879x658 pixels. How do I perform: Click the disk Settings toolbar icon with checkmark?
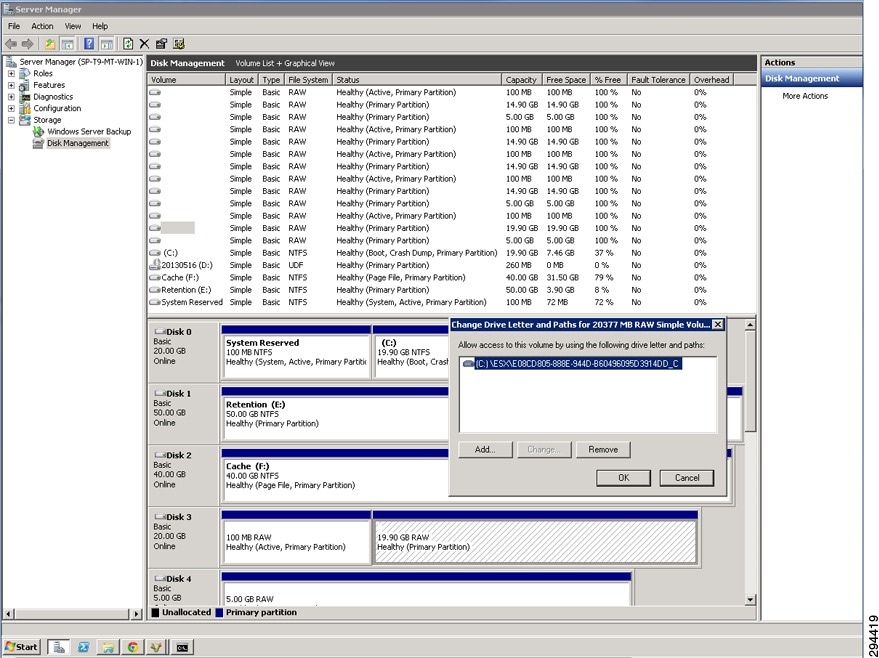click(179, 44)
